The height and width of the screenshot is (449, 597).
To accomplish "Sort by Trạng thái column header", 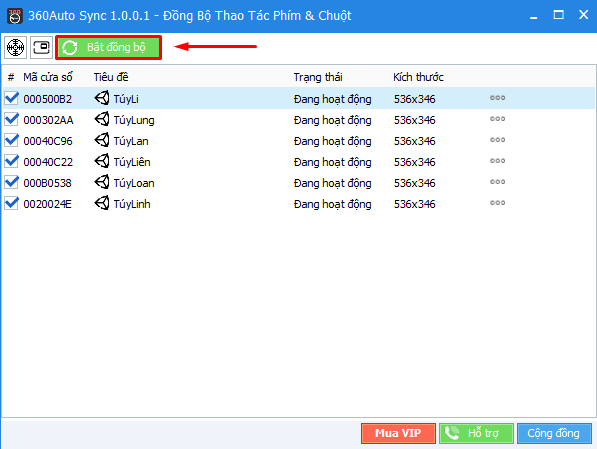I will (x=318, y=77).
